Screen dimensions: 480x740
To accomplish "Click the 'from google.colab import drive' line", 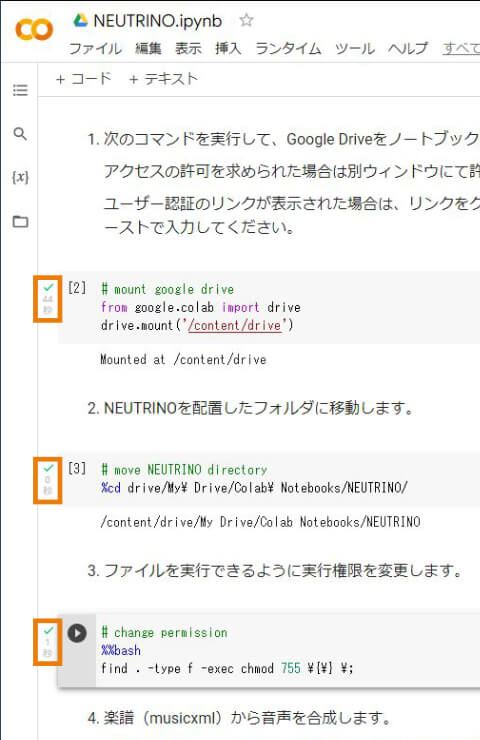I will [x=201, y=307].
